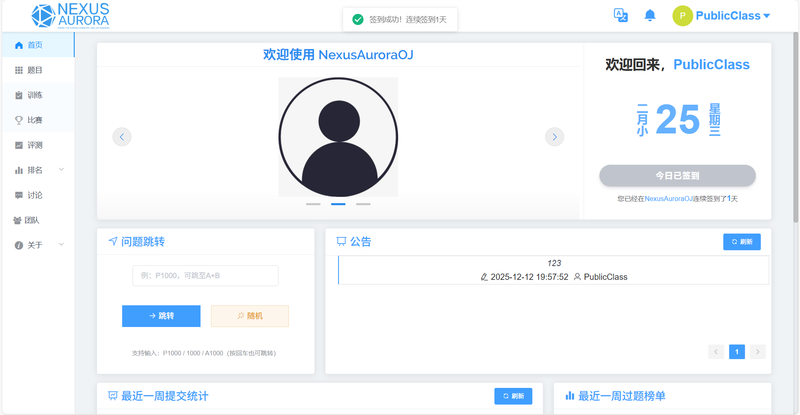This screenshot has width=800, height=415.
Task: Select announcements page 1
Action: pos(737,352)
